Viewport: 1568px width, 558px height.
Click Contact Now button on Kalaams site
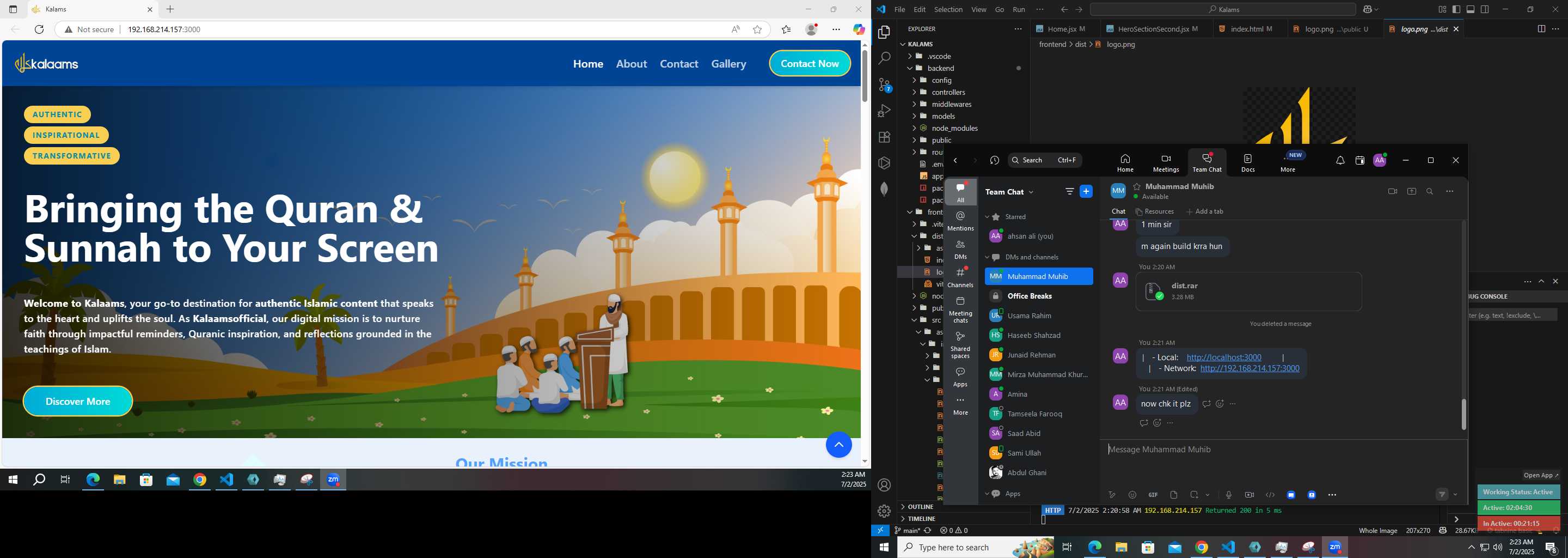[810, 63]
